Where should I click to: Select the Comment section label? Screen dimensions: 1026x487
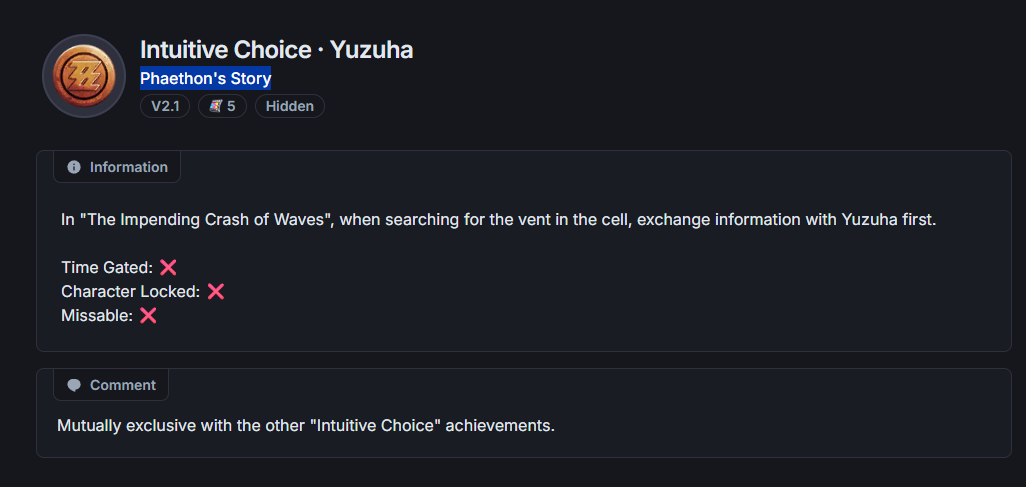[x=122, y=385]
